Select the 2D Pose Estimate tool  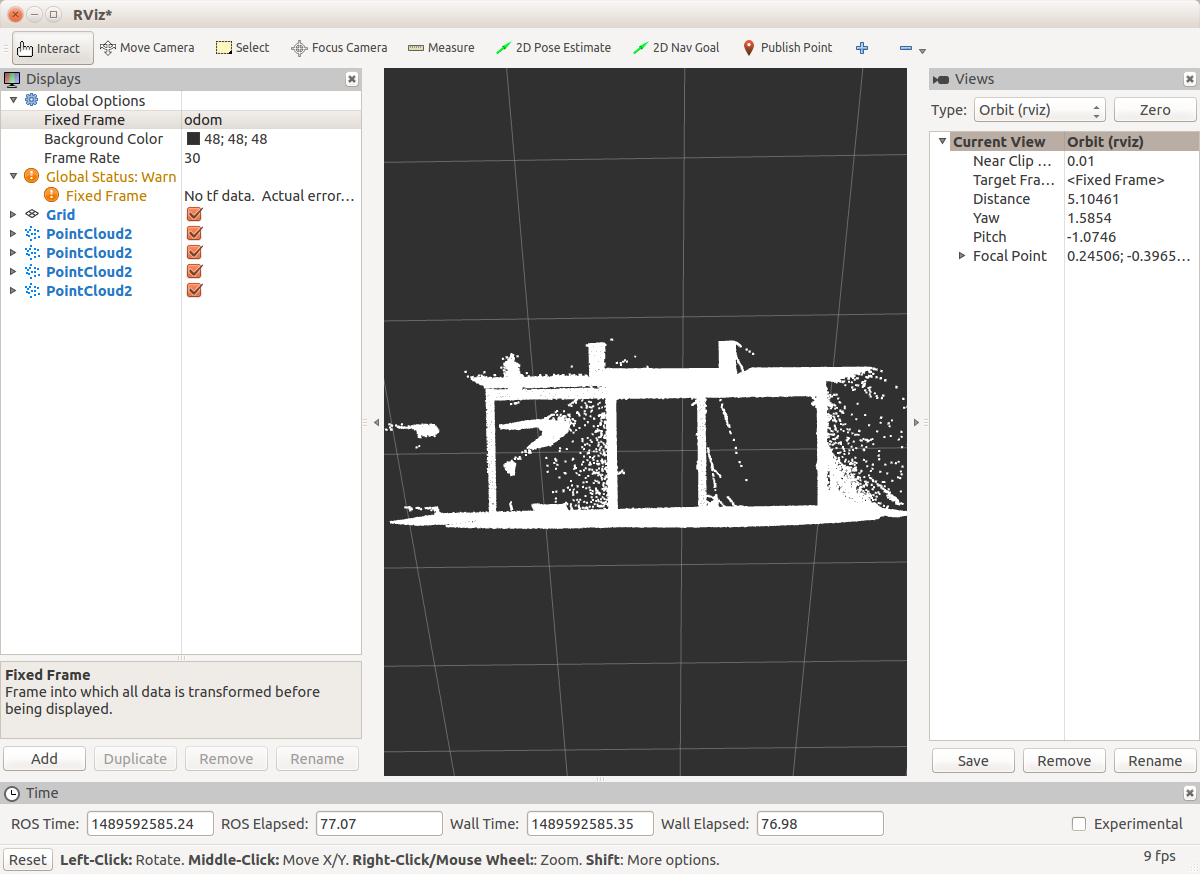(554, 47)
